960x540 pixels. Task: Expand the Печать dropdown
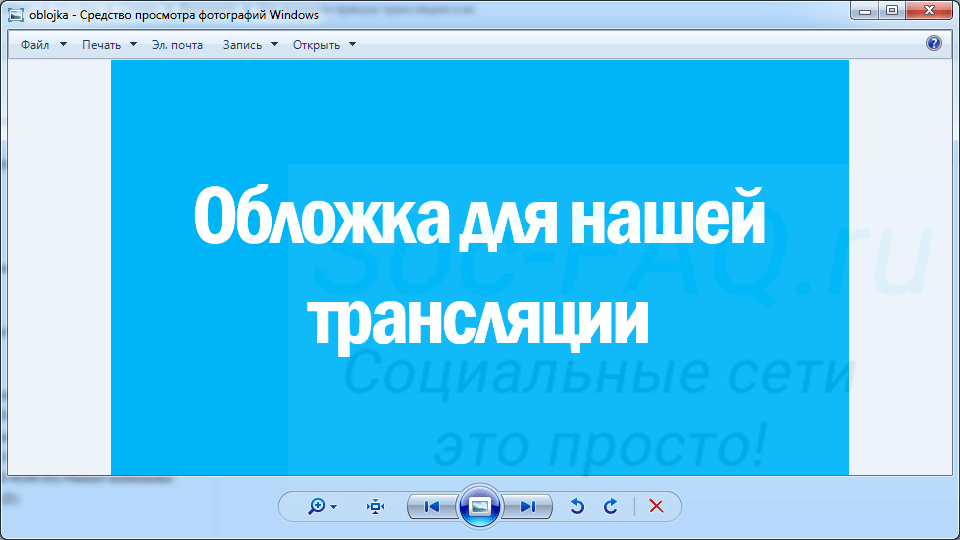pyautogui.click(x=108, y=45)
